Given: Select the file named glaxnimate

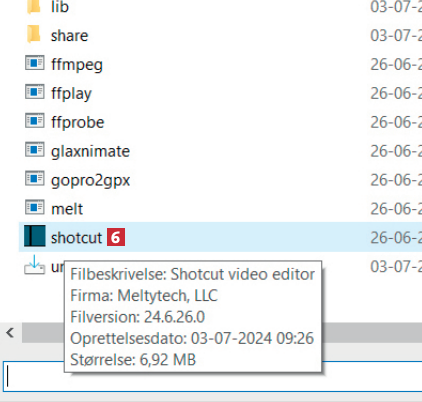Looking at the screenshot, I should [x=90, y=152].
